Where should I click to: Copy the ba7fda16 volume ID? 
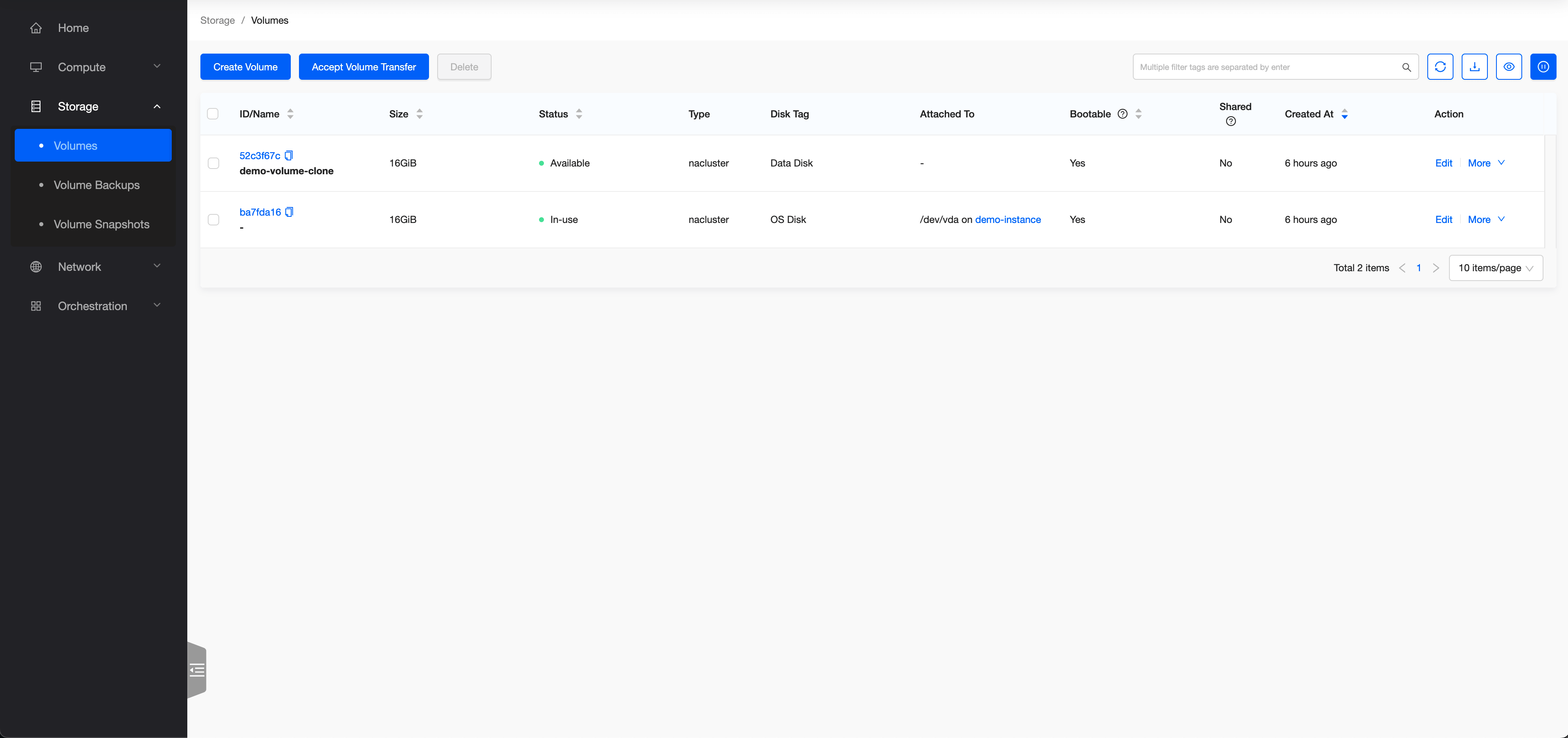coord(290,212)
